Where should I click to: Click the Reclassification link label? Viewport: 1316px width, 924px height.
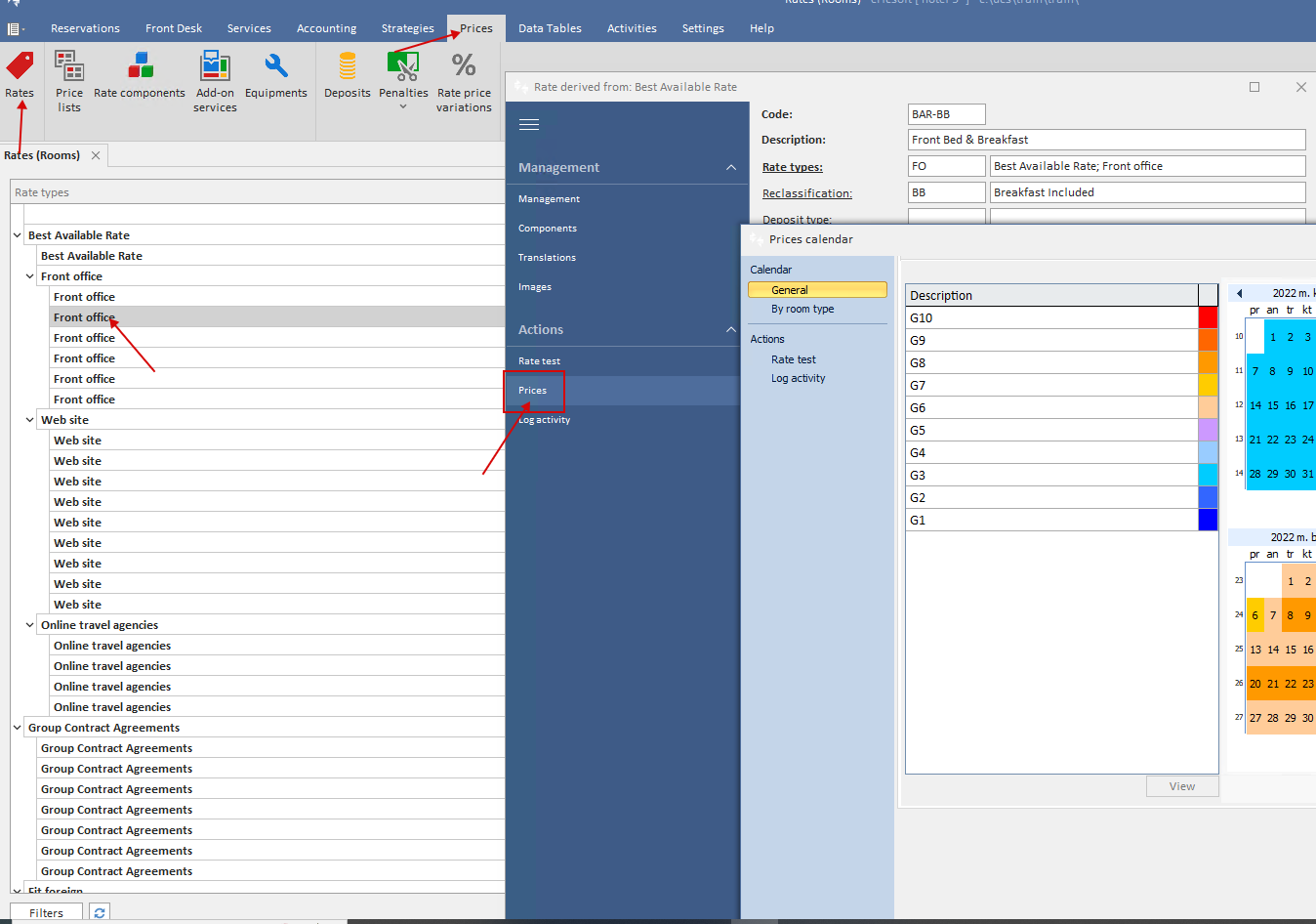pyautogui.click(x=806, y=193)
